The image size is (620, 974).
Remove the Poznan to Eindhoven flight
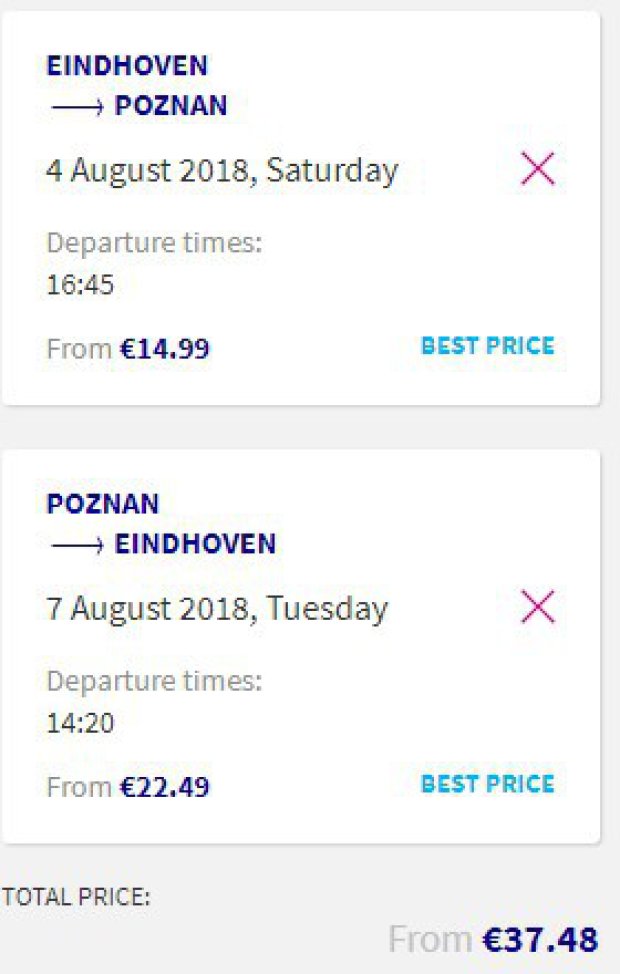[x=538, y=607]
